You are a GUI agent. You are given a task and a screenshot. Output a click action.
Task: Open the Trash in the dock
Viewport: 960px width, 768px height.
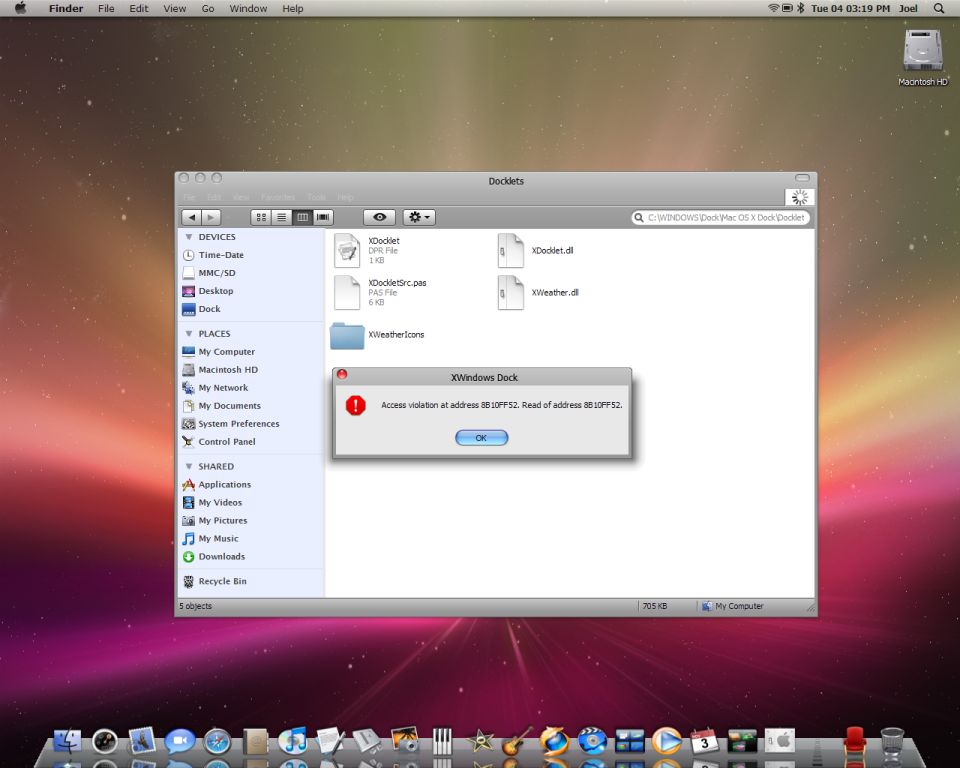pyautogui.click(x=891, y=742)
